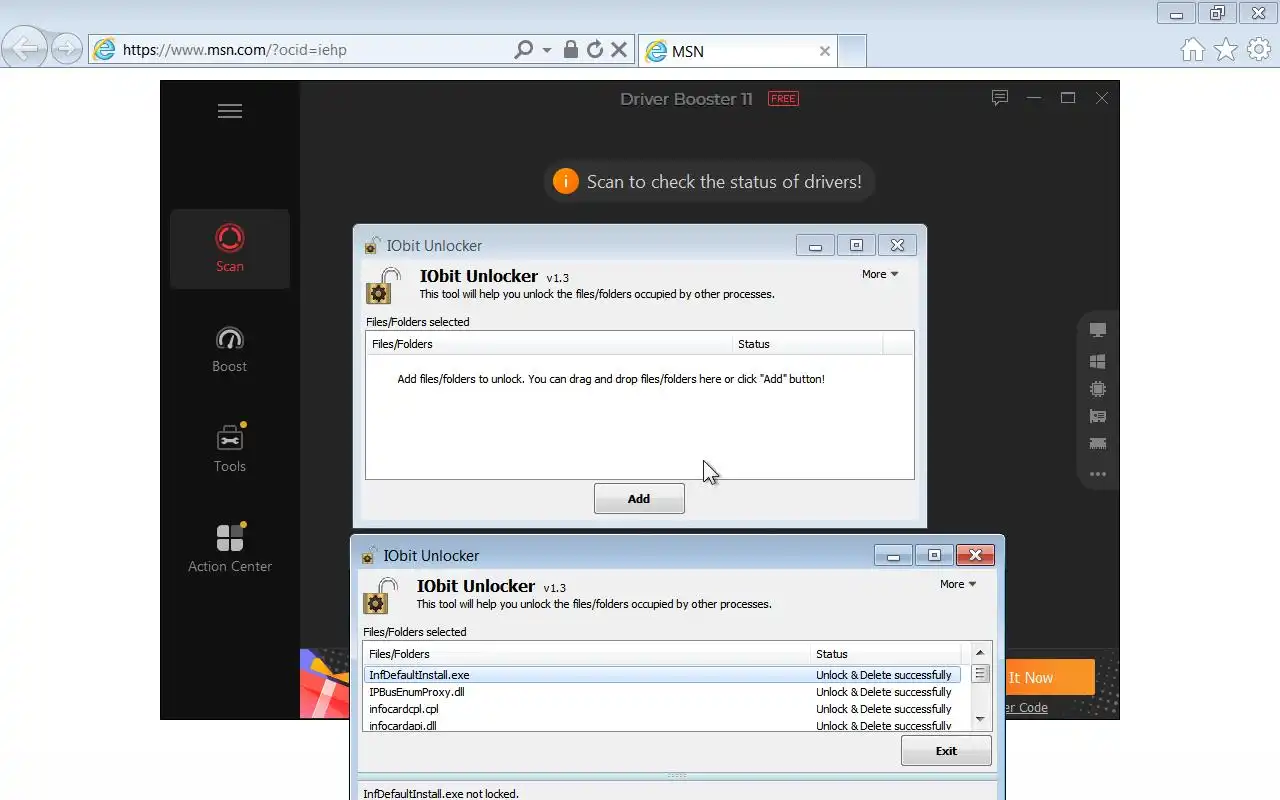This screenshot has height=800, width=1280.
Task: Click the orange info icon beside scan message
Action: (x=566, y=181)
